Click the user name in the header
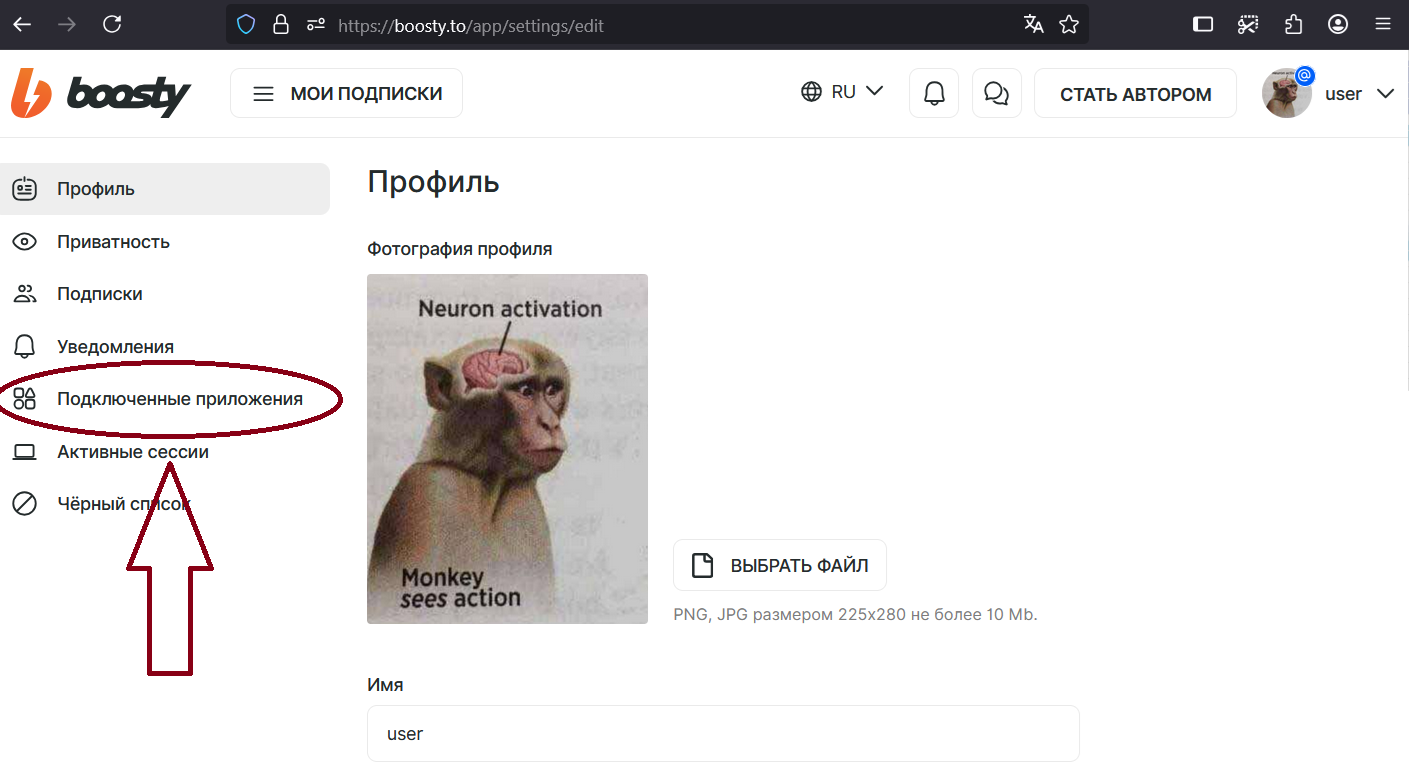1409x771 pixels. (1343, 94)
